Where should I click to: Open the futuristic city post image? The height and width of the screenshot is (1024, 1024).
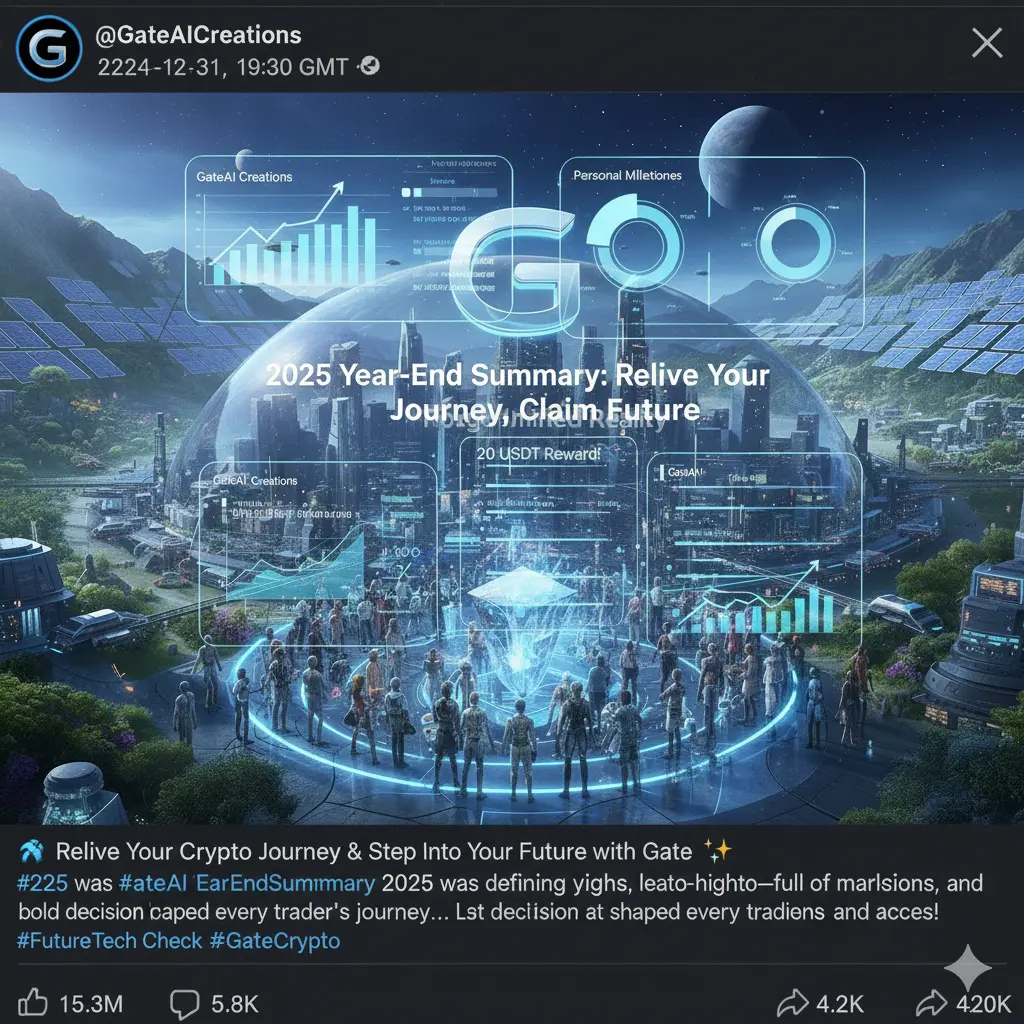tap(512, 458)
